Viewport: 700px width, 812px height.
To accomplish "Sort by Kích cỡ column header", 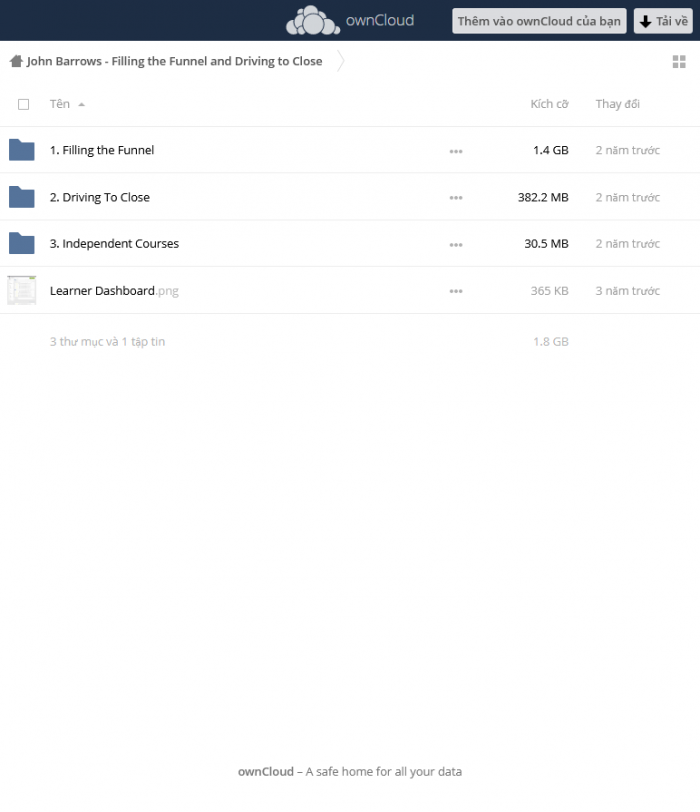I will click(549, 104).
